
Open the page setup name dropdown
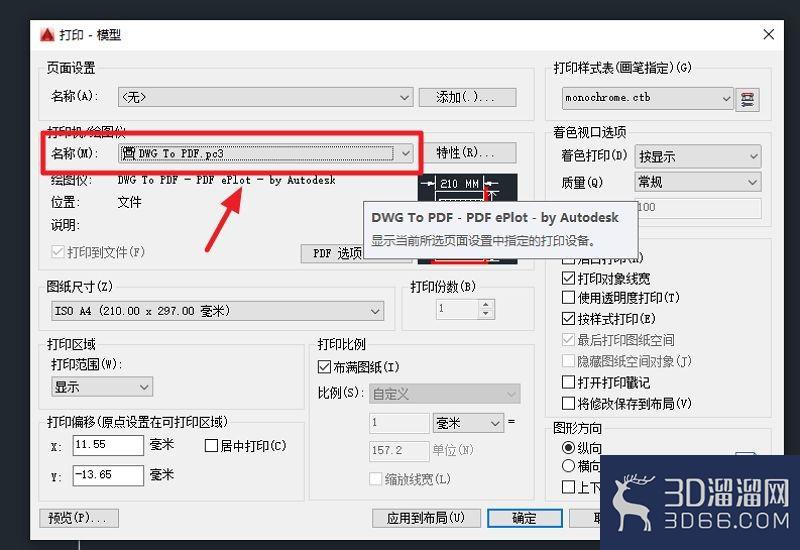coord(265,97)
